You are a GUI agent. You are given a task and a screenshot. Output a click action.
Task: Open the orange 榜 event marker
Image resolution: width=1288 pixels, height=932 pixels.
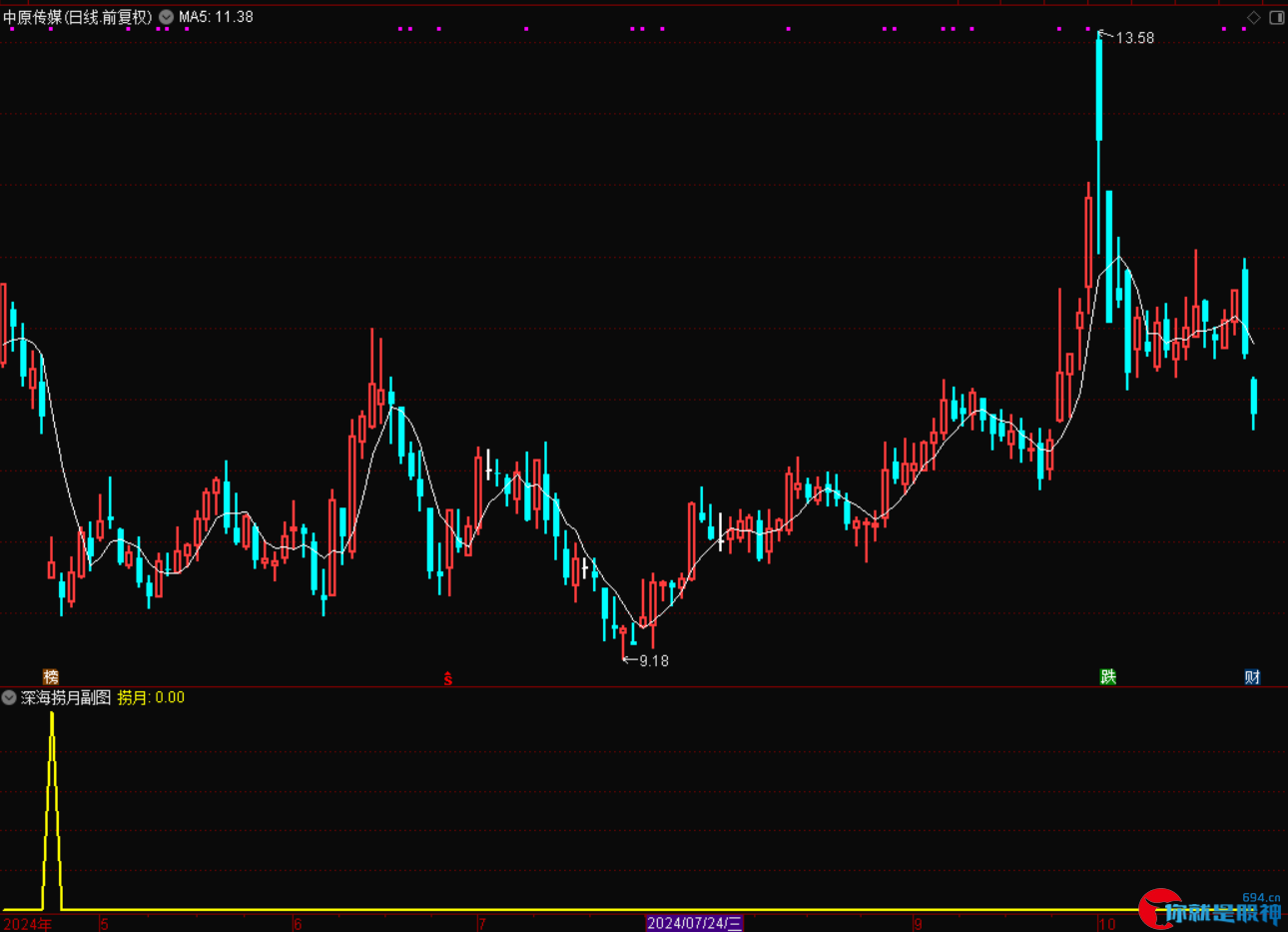[51, 677]
